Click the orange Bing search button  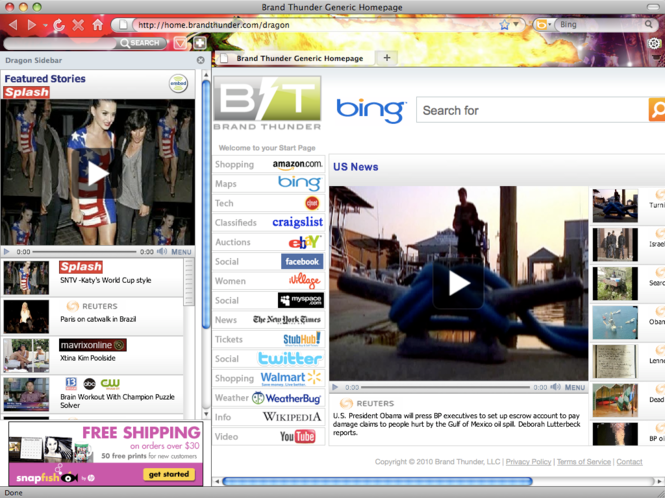point(657,109)
